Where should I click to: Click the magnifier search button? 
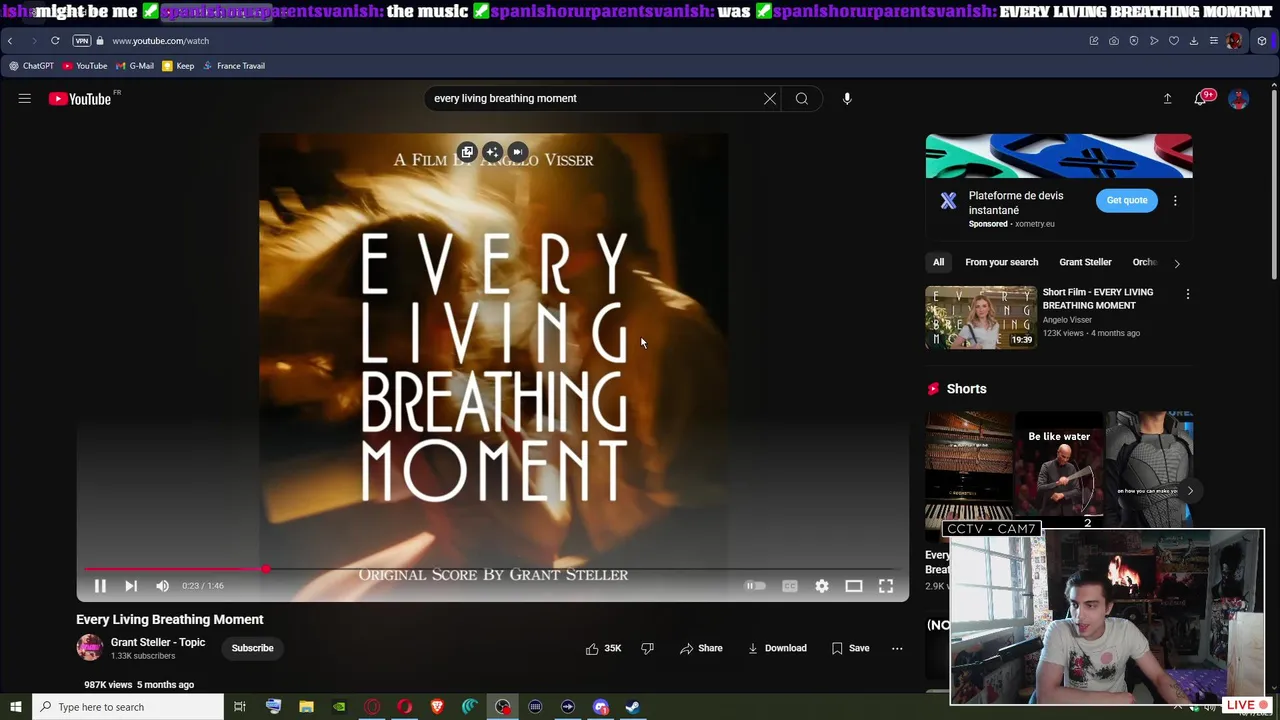(802, 99)
